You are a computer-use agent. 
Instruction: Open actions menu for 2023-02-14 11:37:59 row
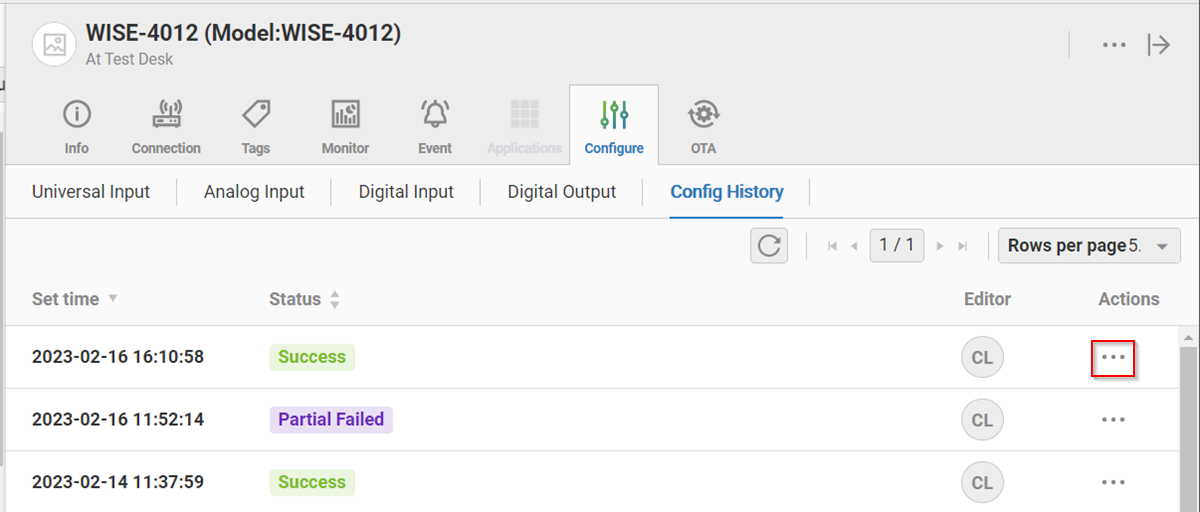1113,482
